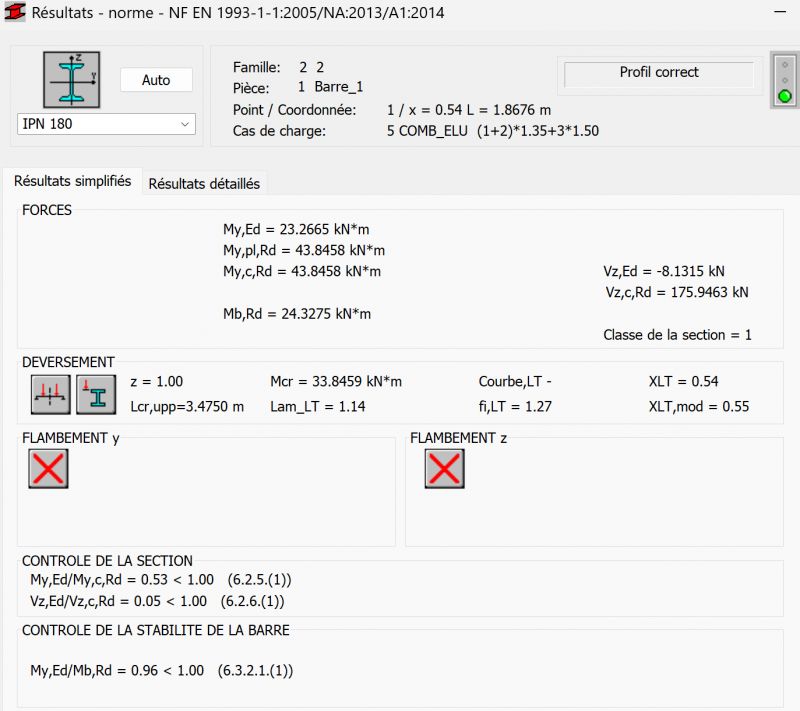Click the I-section profile icon
Viewport: 800px width, 711px height.
click(71, 79)
